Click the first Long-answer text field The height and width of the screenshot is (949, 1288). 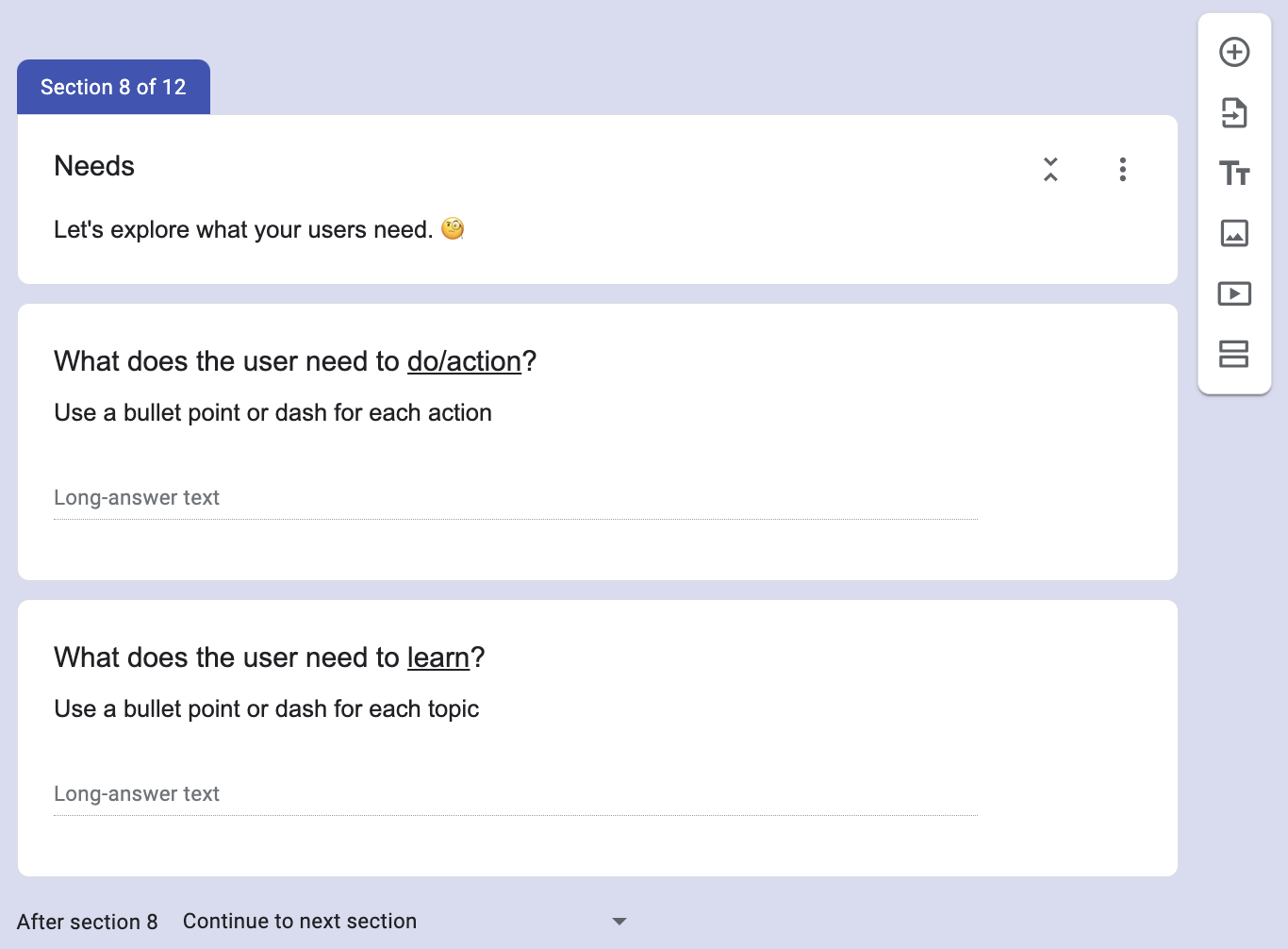tap(515, 498)
